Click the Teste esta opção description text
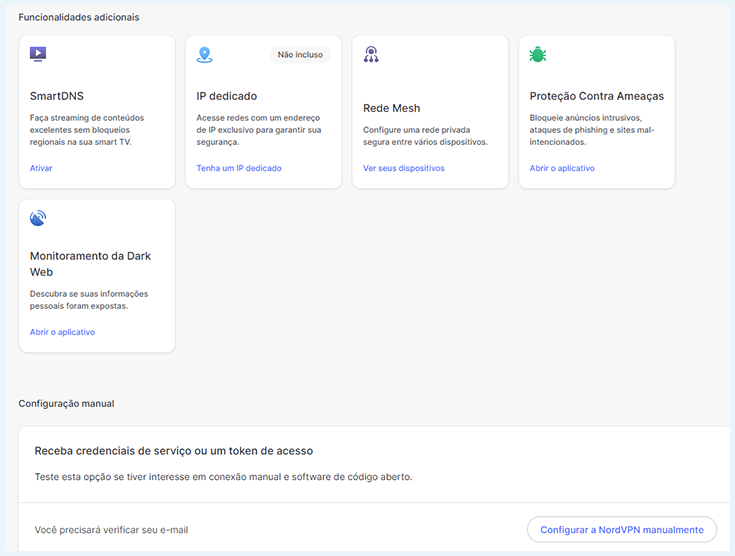Image resolution: width=735 pixels, height=556 pixels. coord(223,477)
